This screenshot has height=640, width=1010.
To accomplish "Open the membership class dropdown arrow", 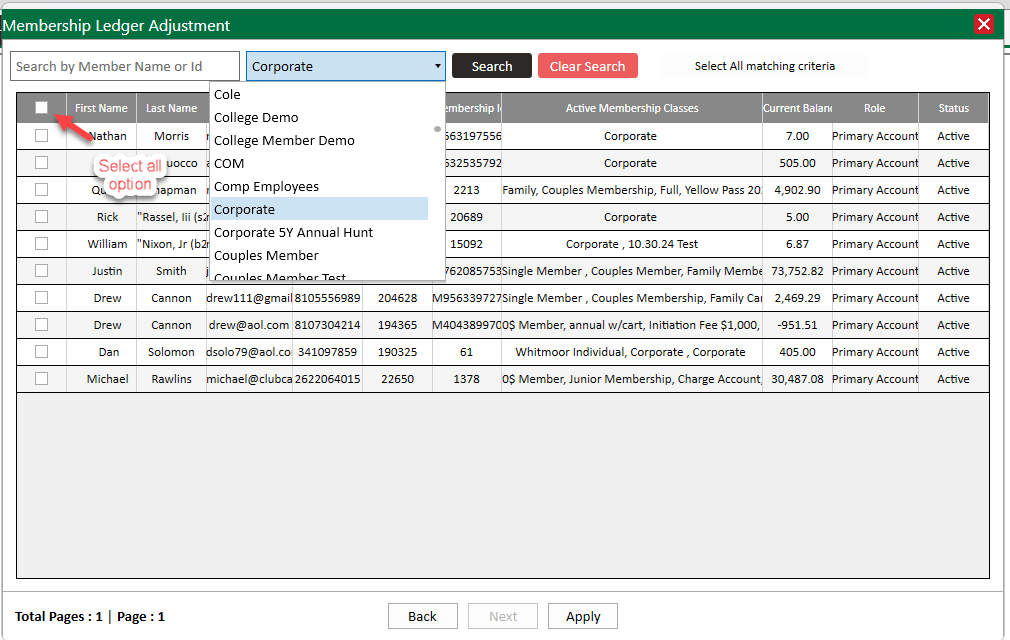I will 437,67.
